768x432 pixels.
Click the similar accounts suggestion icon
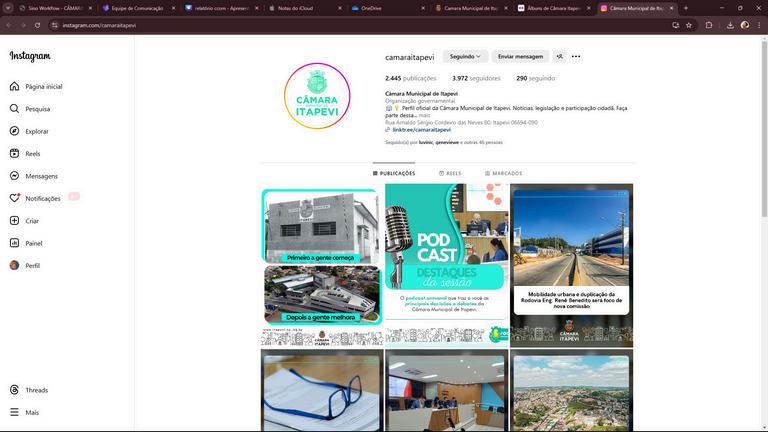(559, 57)
